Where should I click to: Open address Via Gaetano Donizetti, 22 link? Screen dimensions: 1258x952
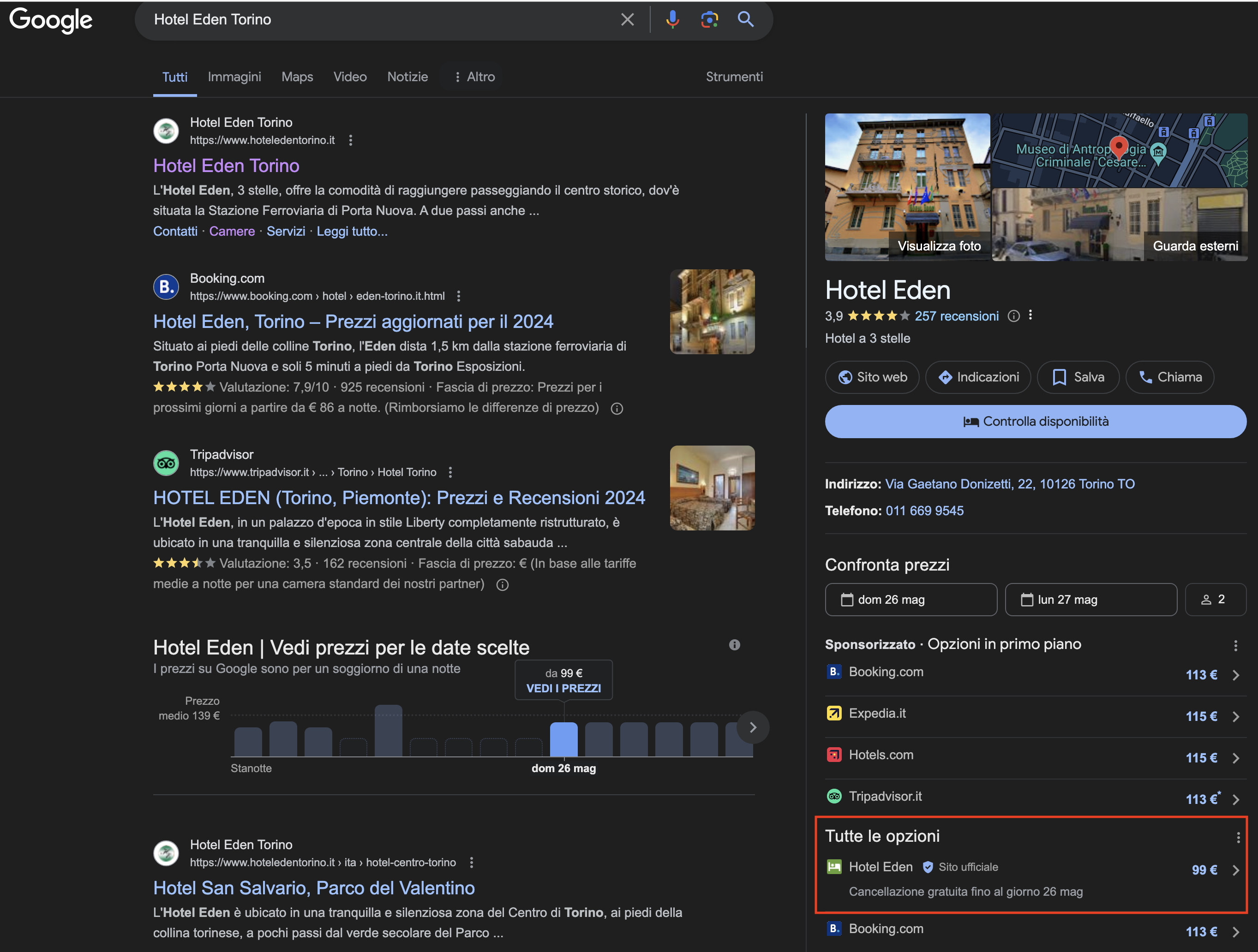(x=1010, y=484)
